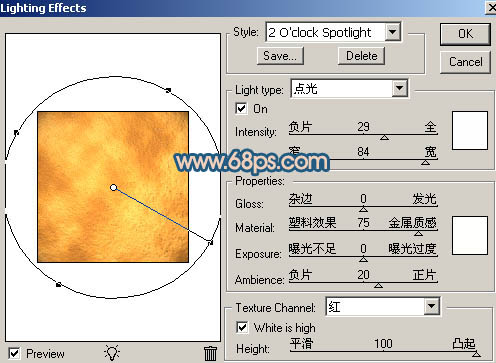
Task: Click the left ellipse handle
Action: click(x=16, y=133)
